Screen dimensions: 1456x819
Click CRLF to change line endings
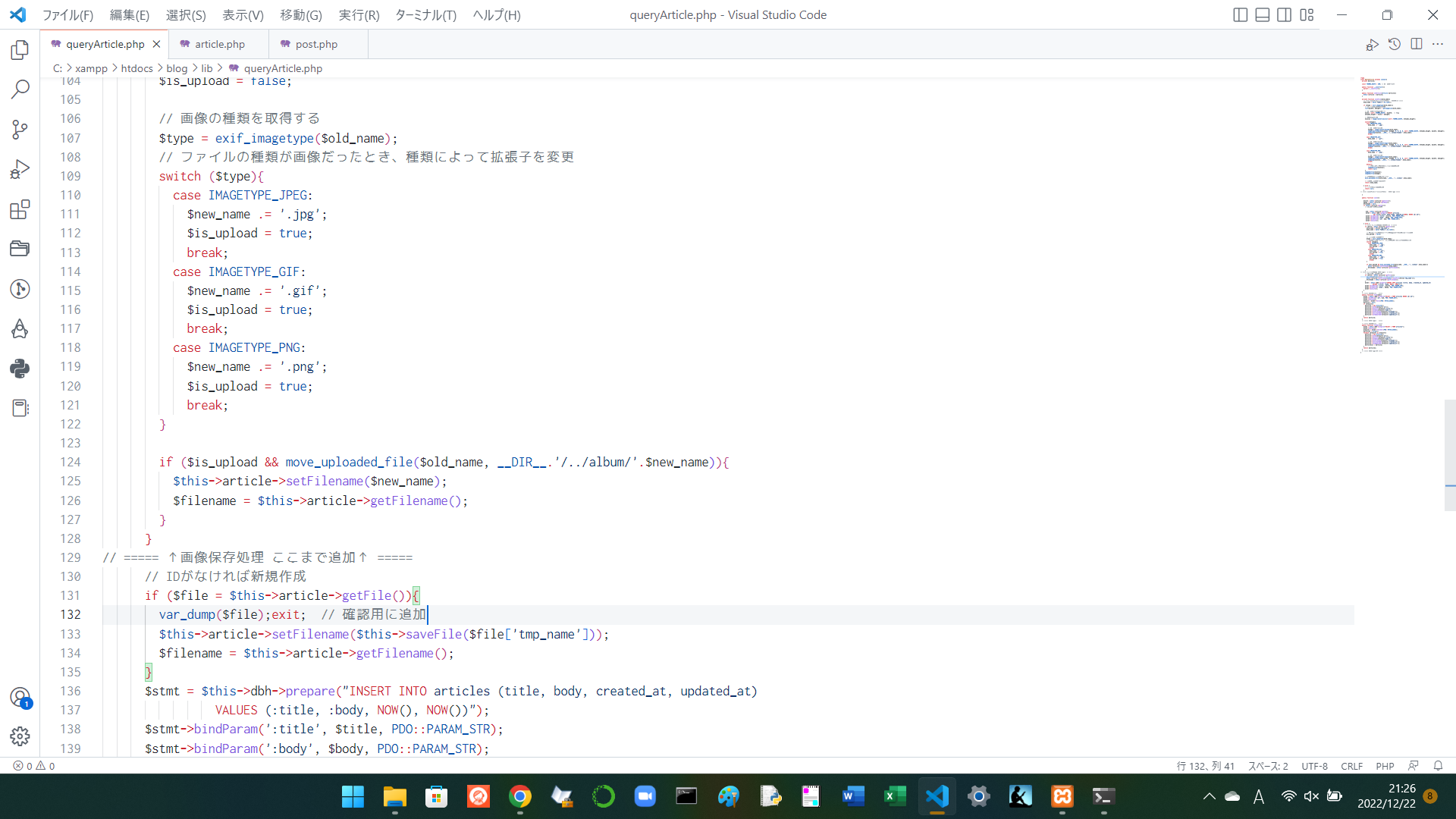point(1352,766)
